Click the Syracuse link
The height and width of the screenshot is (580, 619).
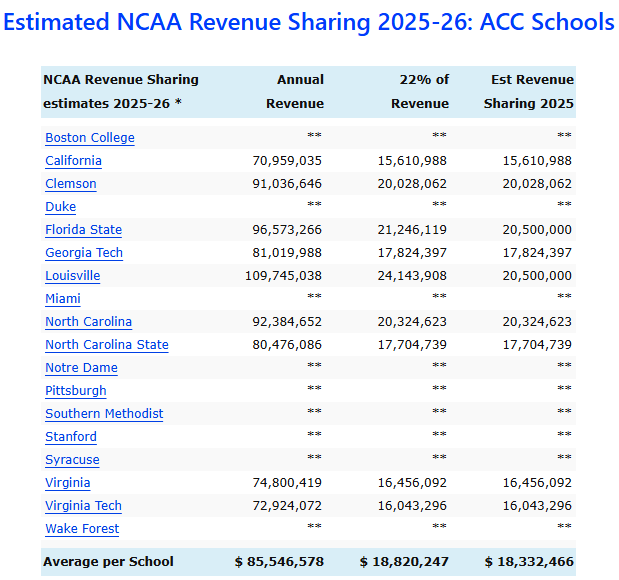(x=72, y=460)
